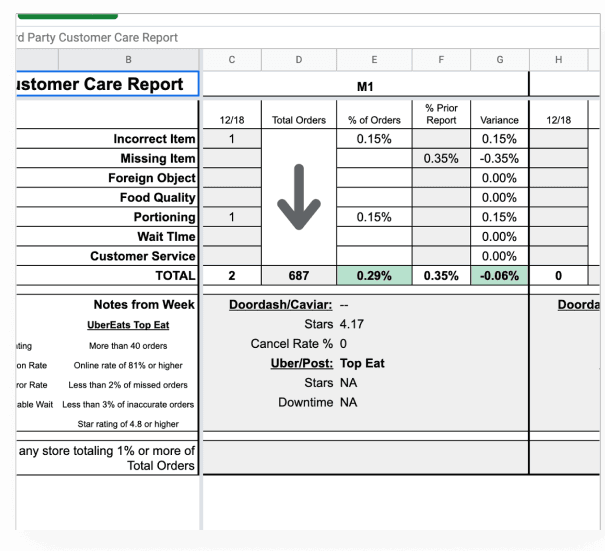Select column G header
This screenshot has height=551, width=605.
click(499, 60)
